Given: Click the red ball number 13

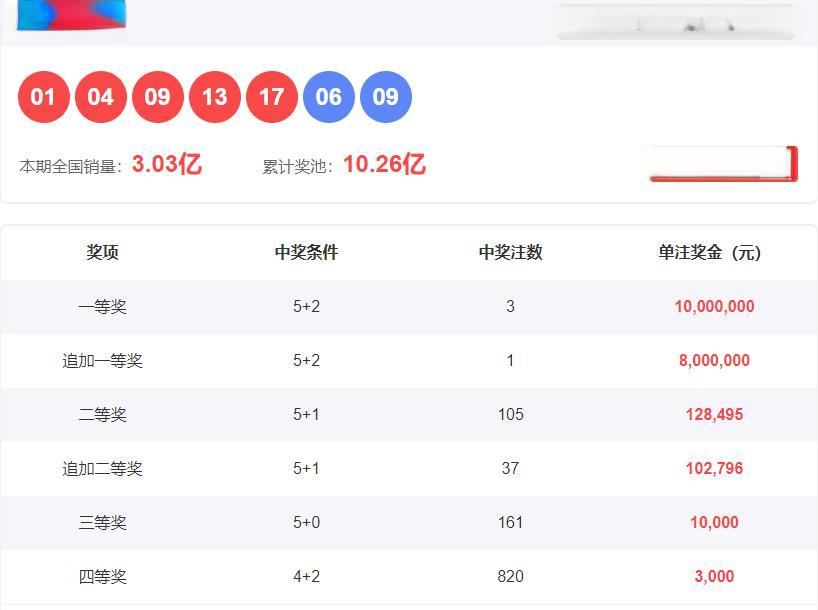Looking at the screenshot, I should [214, 97].
